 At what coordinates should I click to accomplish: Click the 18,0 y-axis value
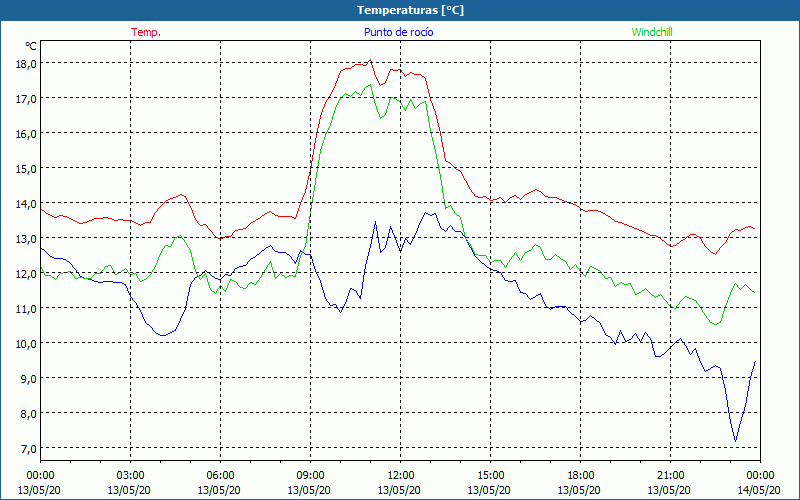pyautogui.click(x=26, y=64)
